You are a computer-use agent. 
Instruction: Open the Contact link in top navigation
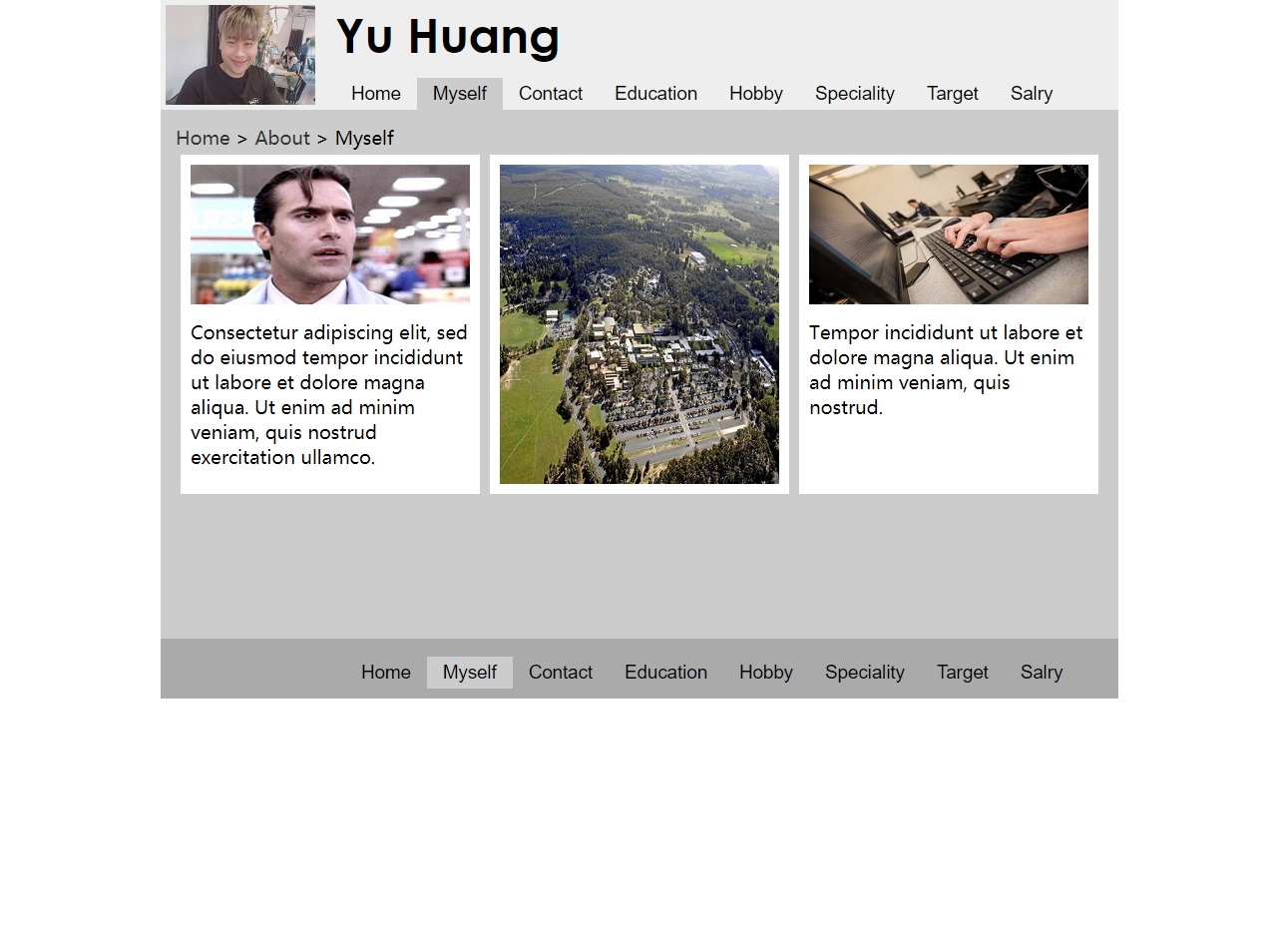551,94
